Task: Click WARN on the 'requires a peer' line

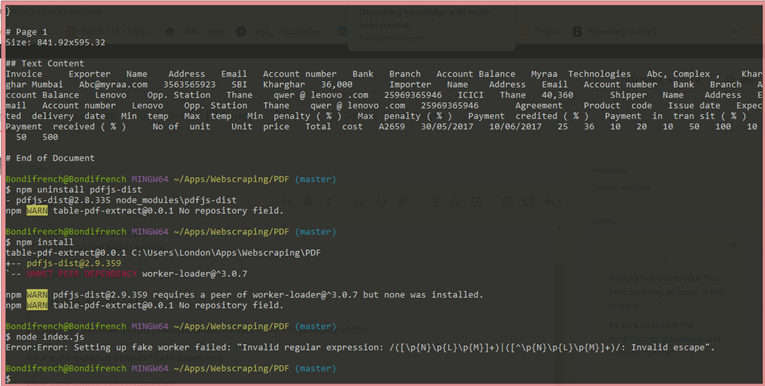Action: click(x=37, y=295)
